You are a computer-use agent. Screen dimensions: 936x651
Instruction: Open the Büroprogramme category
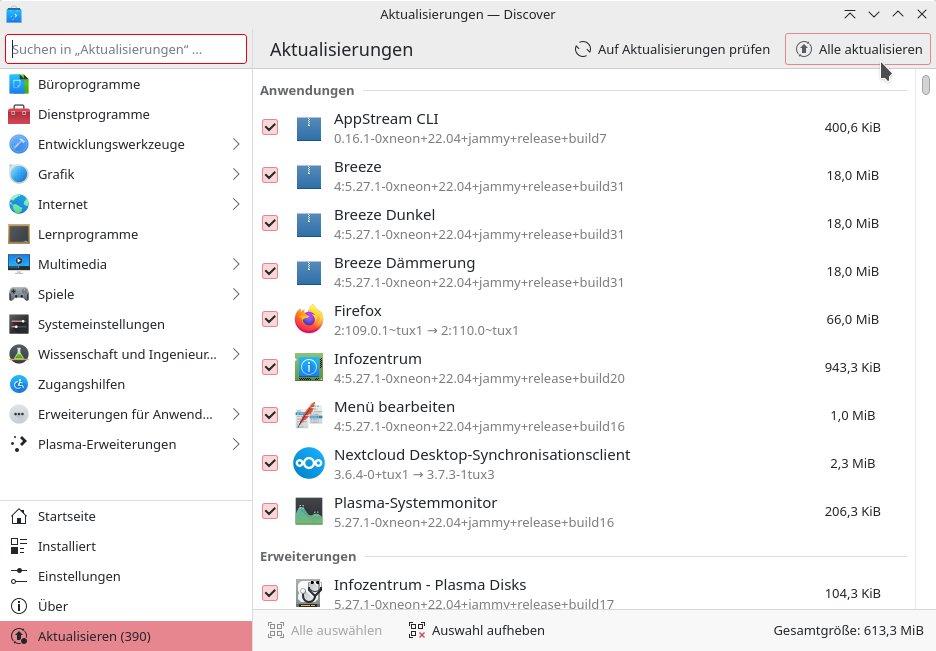[x=88, y=85]
